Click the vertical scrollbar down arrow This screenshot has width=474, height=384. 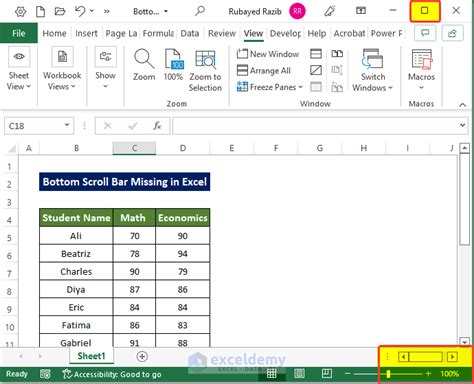point(464,341)
